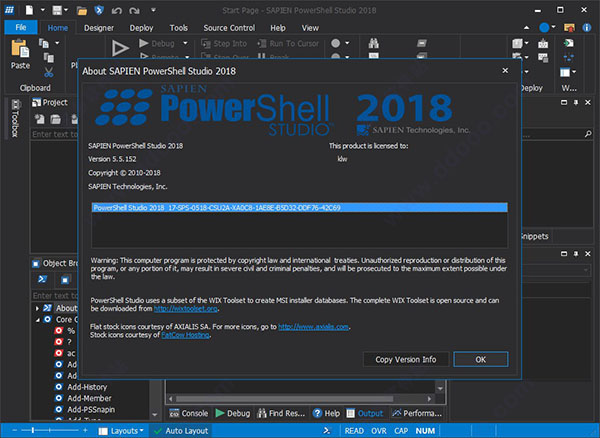Switch to the Performance bottom tab
This screenshot has width=600, height=438.
pos(417,414)
